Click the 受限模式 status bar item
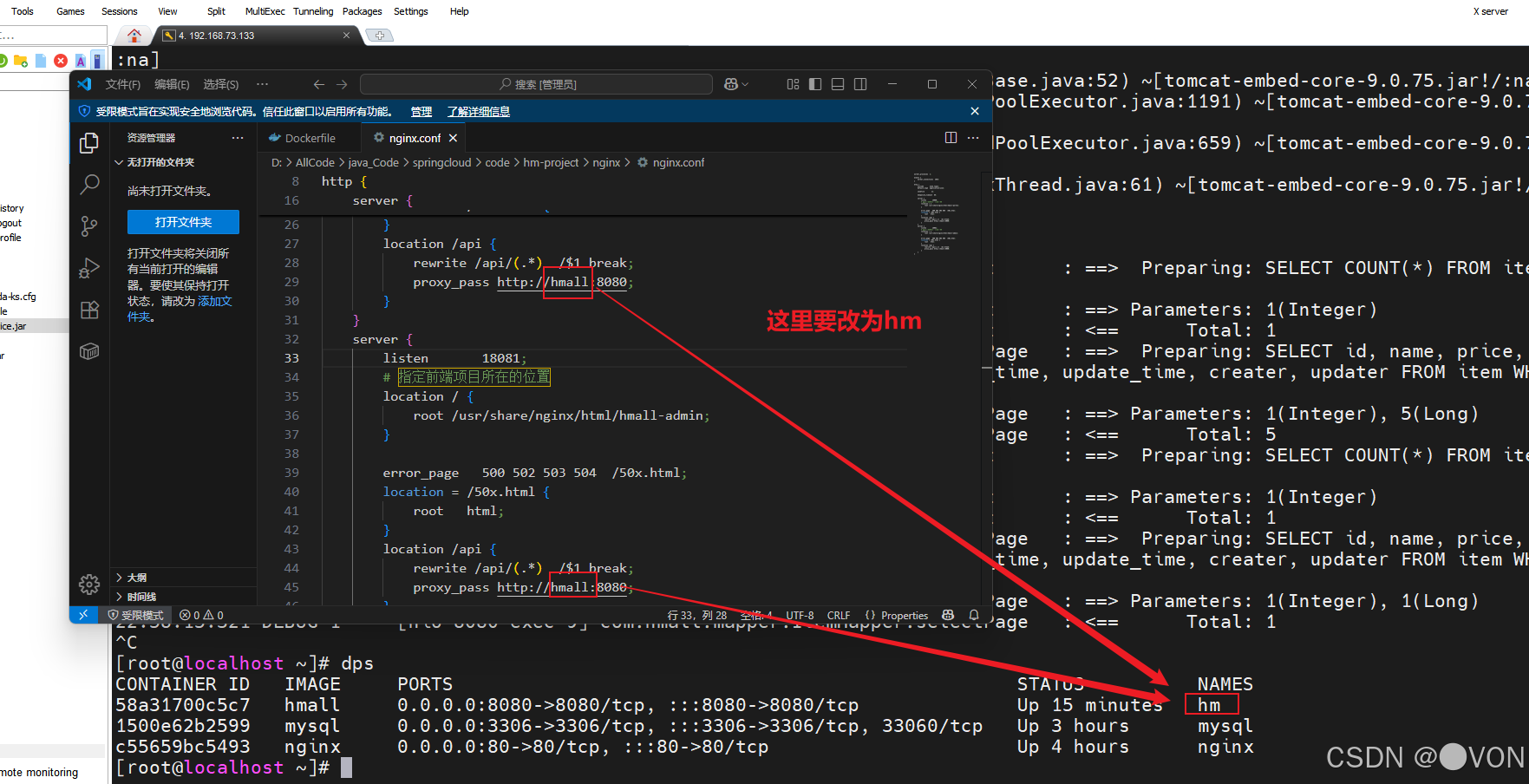Image resolution: width=1529 pixels, height=784 pixels. (x=136, y=615)
